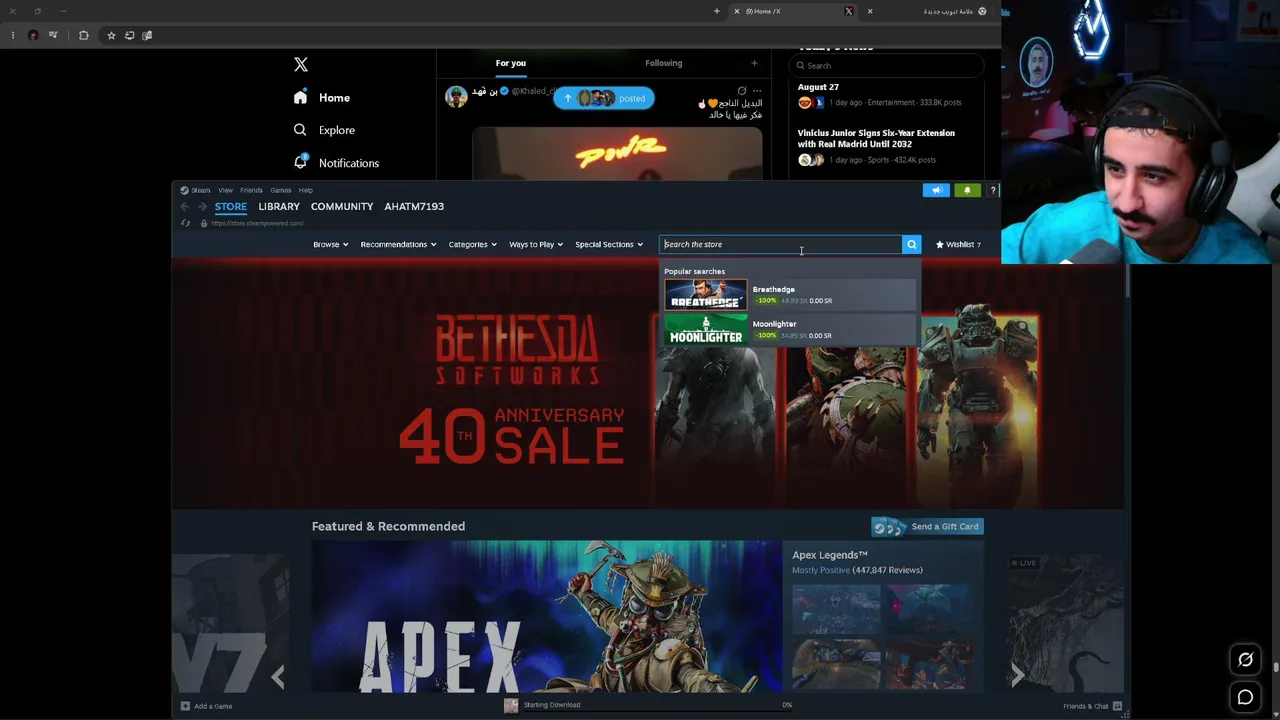1280x720 pixels.
Task: Switch to the LIBRARY tab in Steam
Action: click(x=279, y=206)
